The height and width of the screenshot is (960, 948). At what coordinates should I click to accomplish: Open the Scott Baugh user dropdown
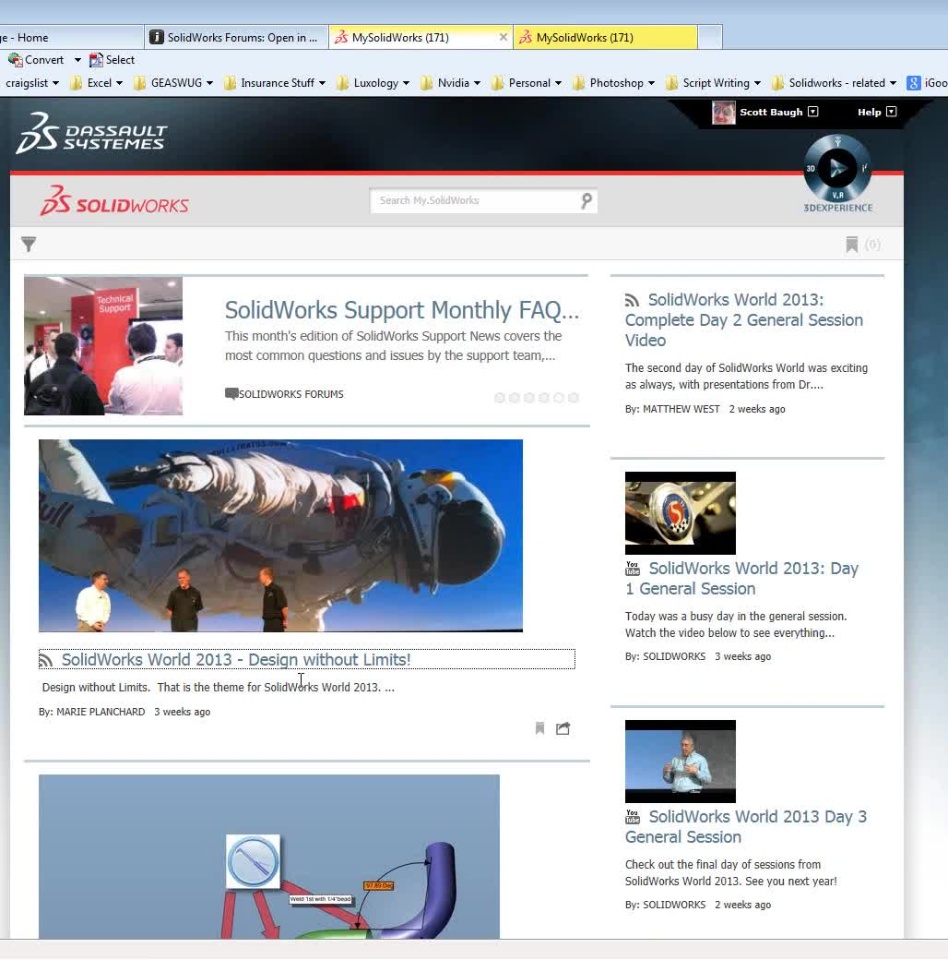[x=813, y=111]
